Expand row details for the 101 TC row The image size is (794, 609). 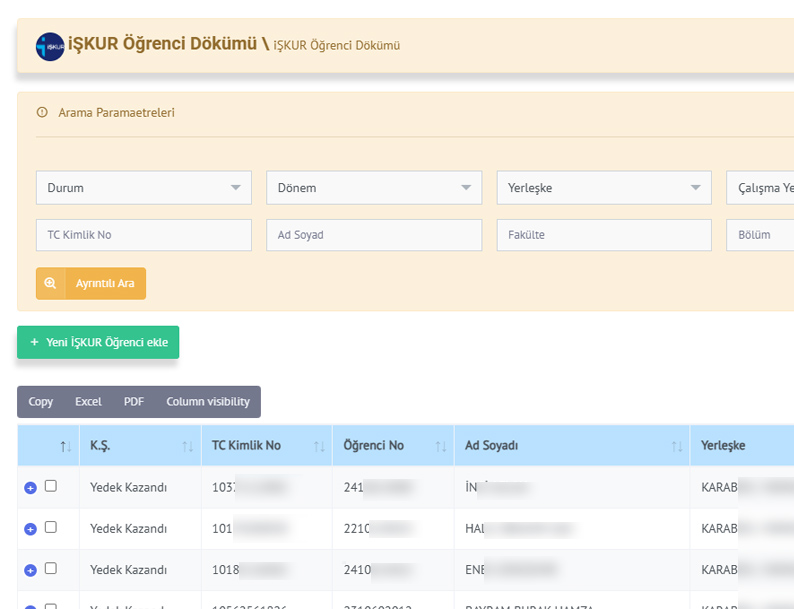coord(30,529)
